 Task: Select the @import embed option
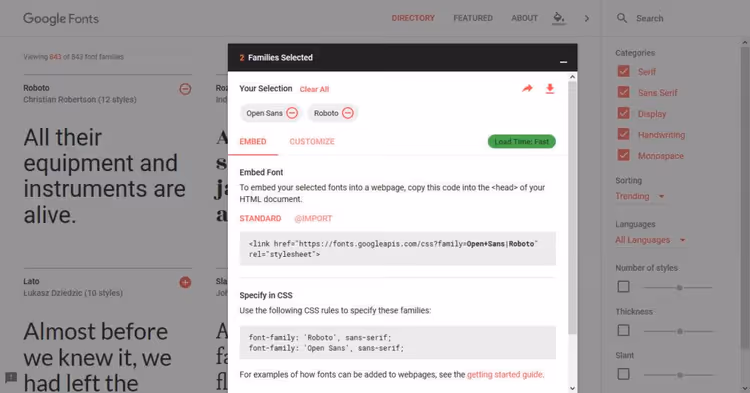pos(313,218)
